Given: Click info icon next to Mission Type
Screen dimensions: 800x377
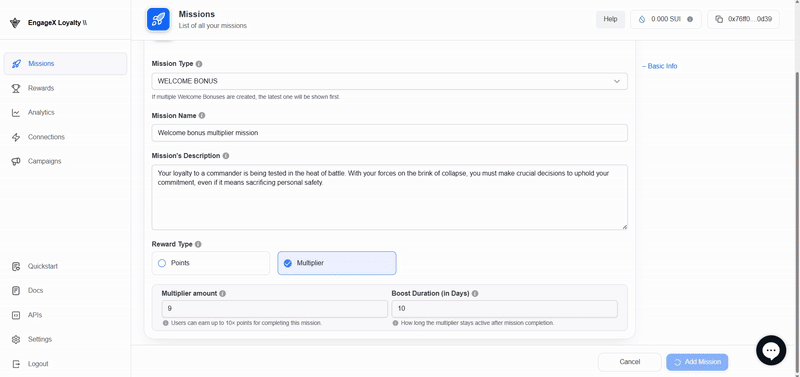Looking at the screenshot, I should coord(199,64).
